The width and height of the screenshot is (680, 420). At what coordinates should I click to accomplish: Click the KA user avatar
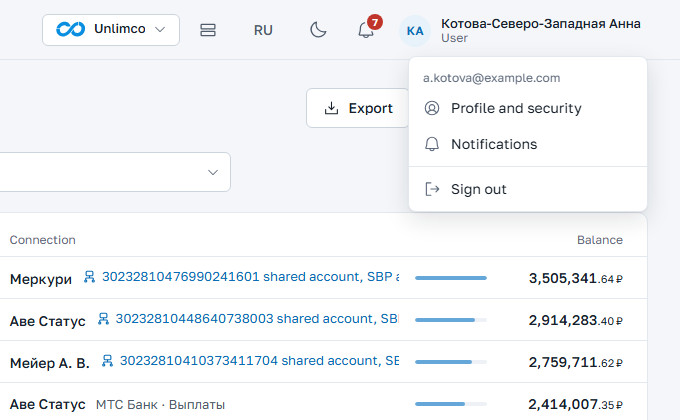click(415, 30)
